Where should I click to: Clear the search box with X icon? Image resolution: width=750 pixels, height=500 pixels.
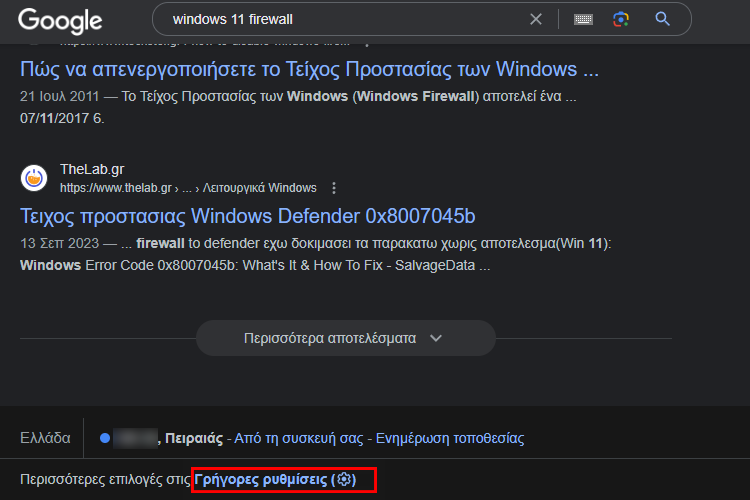pyautogui.click(x=536, y=19)
